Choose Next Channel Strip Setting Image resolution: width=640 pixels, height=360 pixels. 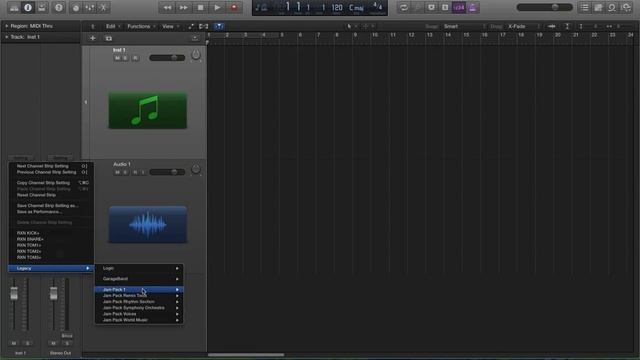pos(51,166)
